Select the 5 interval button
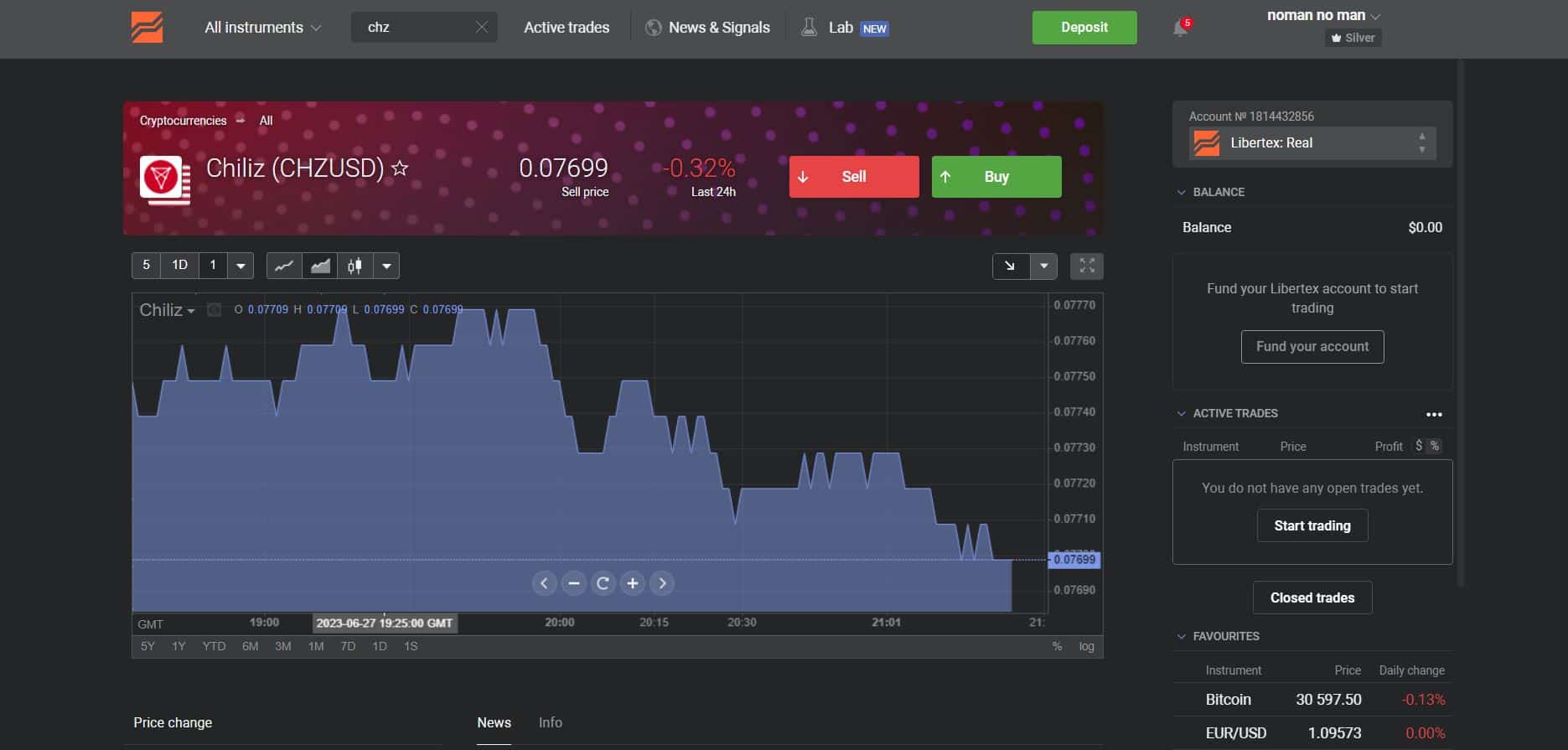 146,266
